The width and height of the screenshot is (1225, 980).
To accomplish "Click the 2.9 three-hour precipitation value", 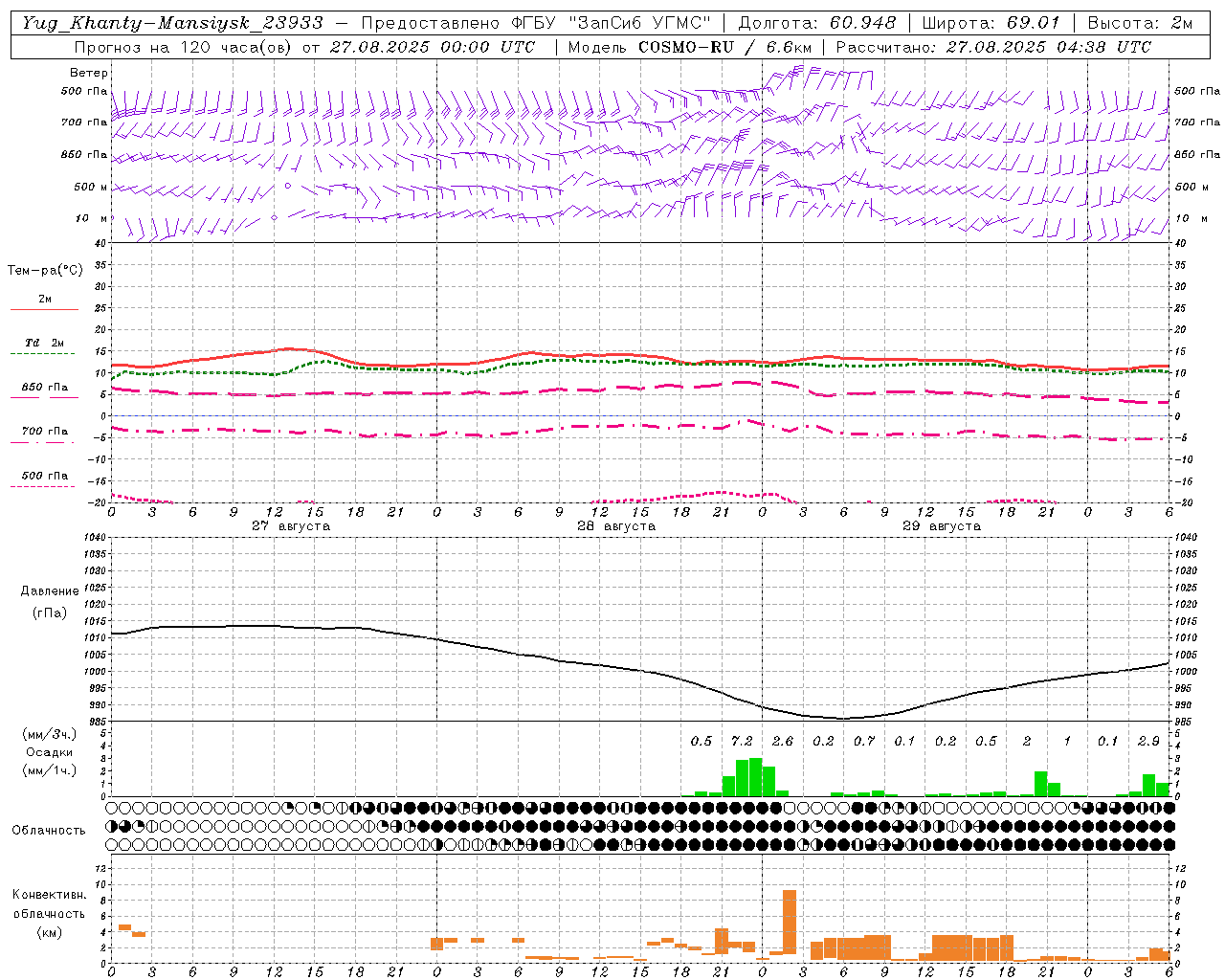I will coord(1148,742).
